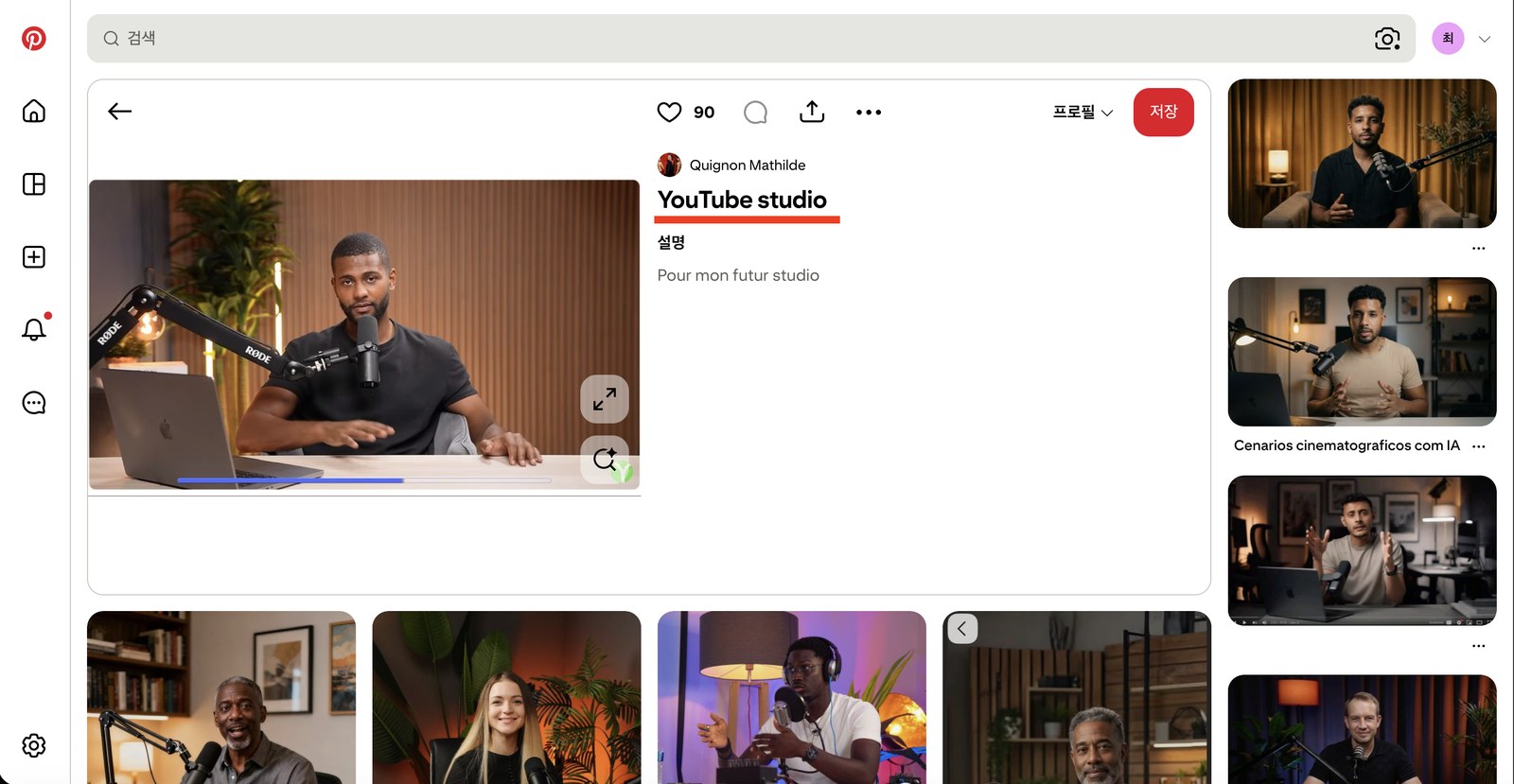Image resolution: width=1514 pixels, height=784 pixels.
Task: Expand the 프로필 board dropdown
Action: click(x=1083, y=112)
